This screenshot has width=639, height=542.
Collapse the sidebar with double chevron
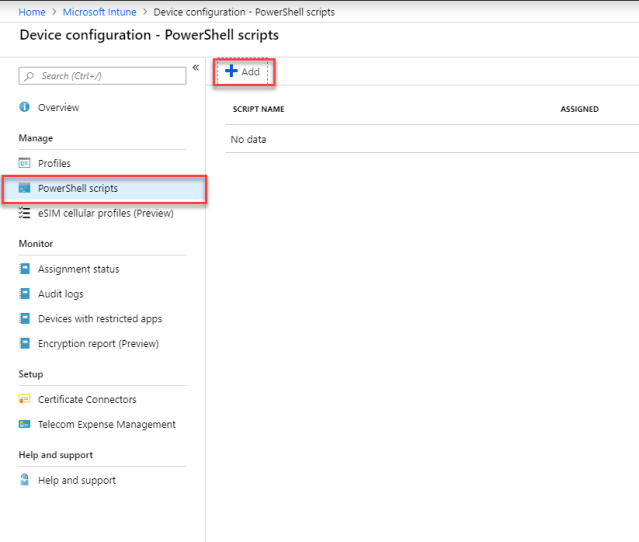[x=196, y=67]
